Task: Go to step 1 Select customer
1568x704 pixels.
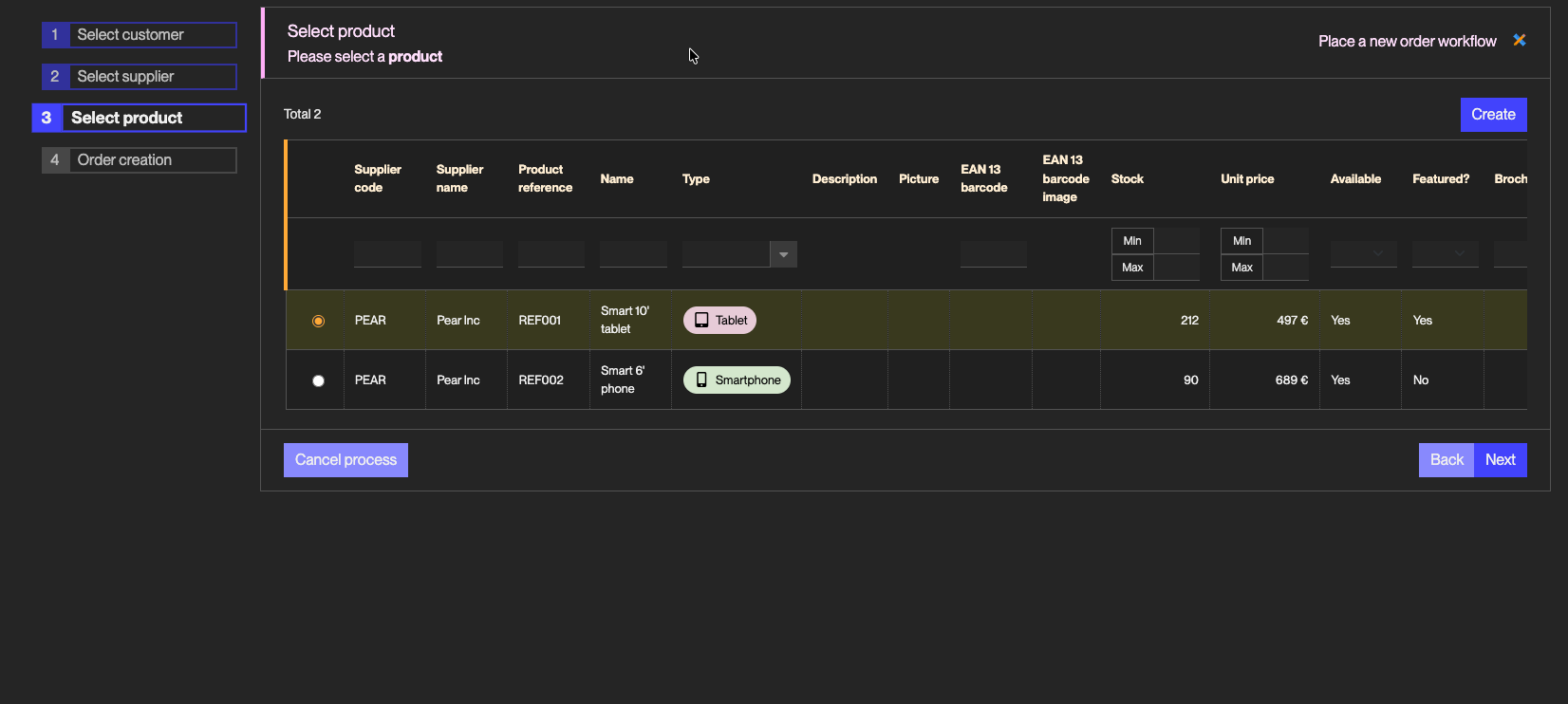Action: tap(140, 35)
